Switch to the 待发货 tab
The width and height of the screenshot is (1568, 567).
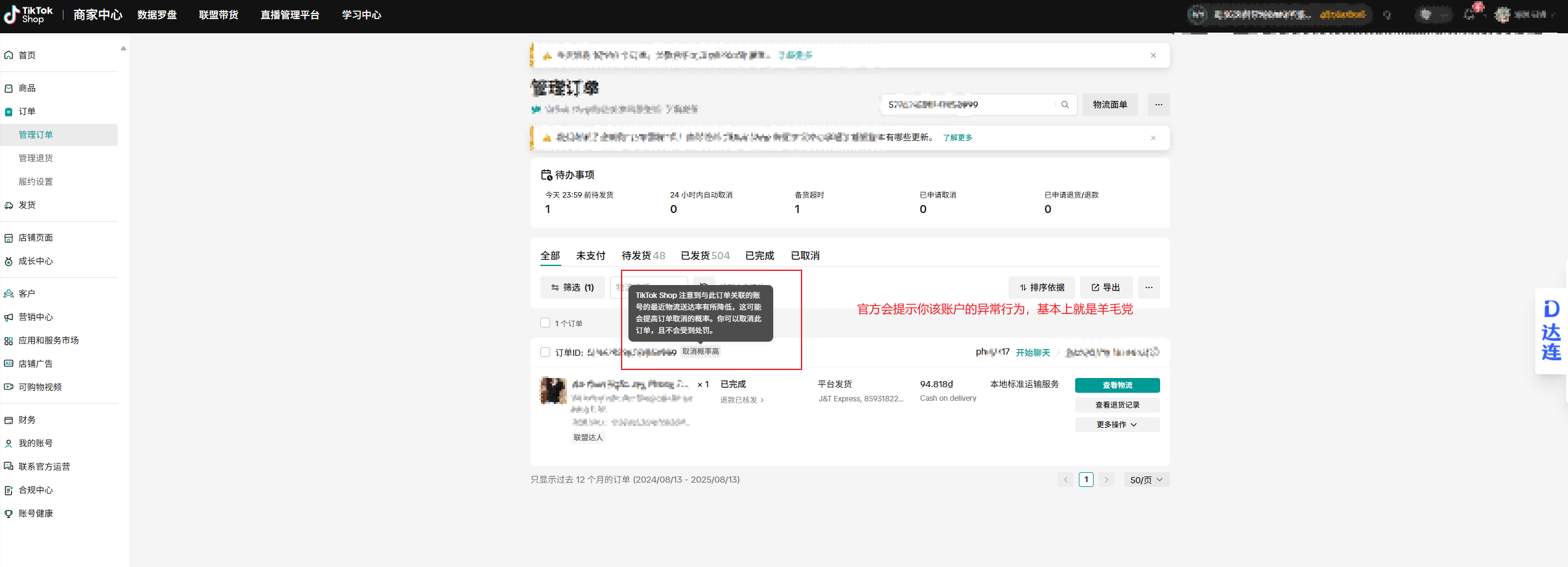643,255
